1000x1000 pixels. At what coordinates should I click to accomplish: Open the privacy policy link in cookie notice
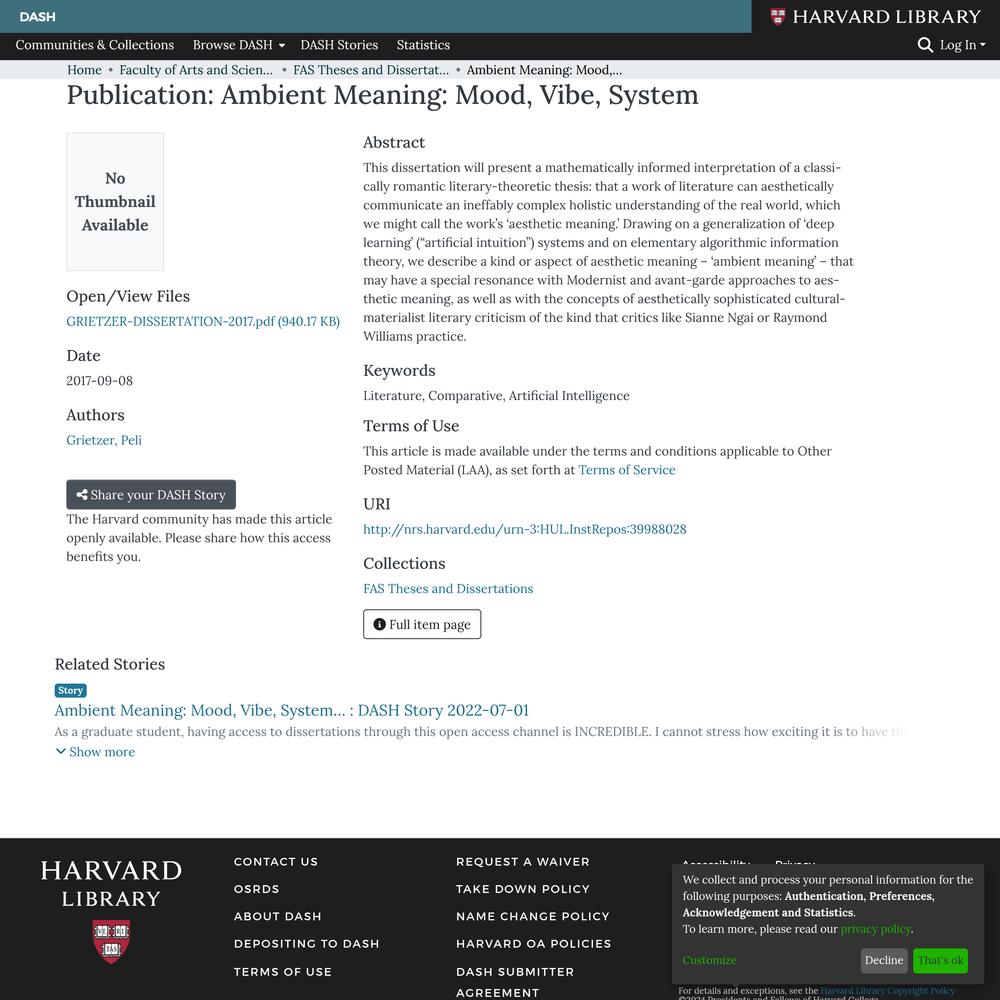point(876,929)
